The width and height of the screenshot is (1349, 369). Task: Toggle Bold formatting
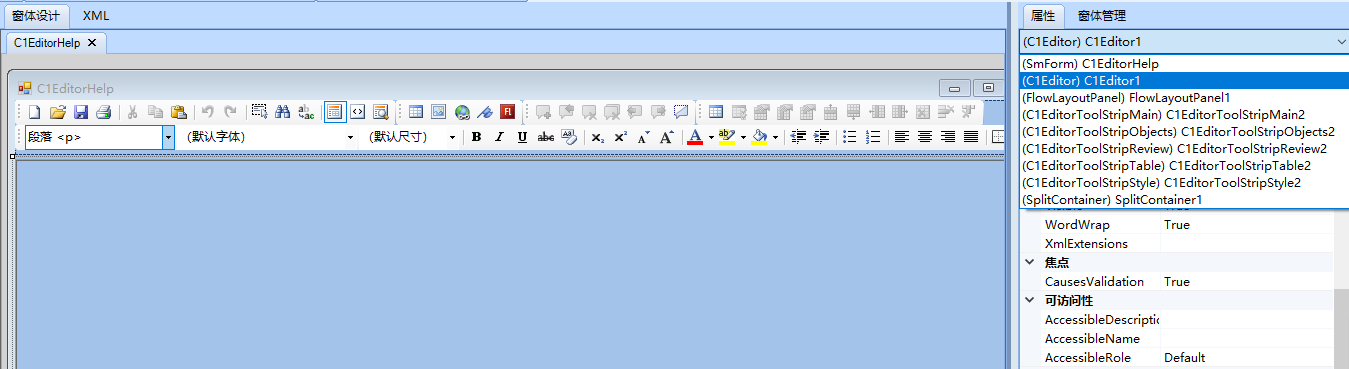point(476,137)
